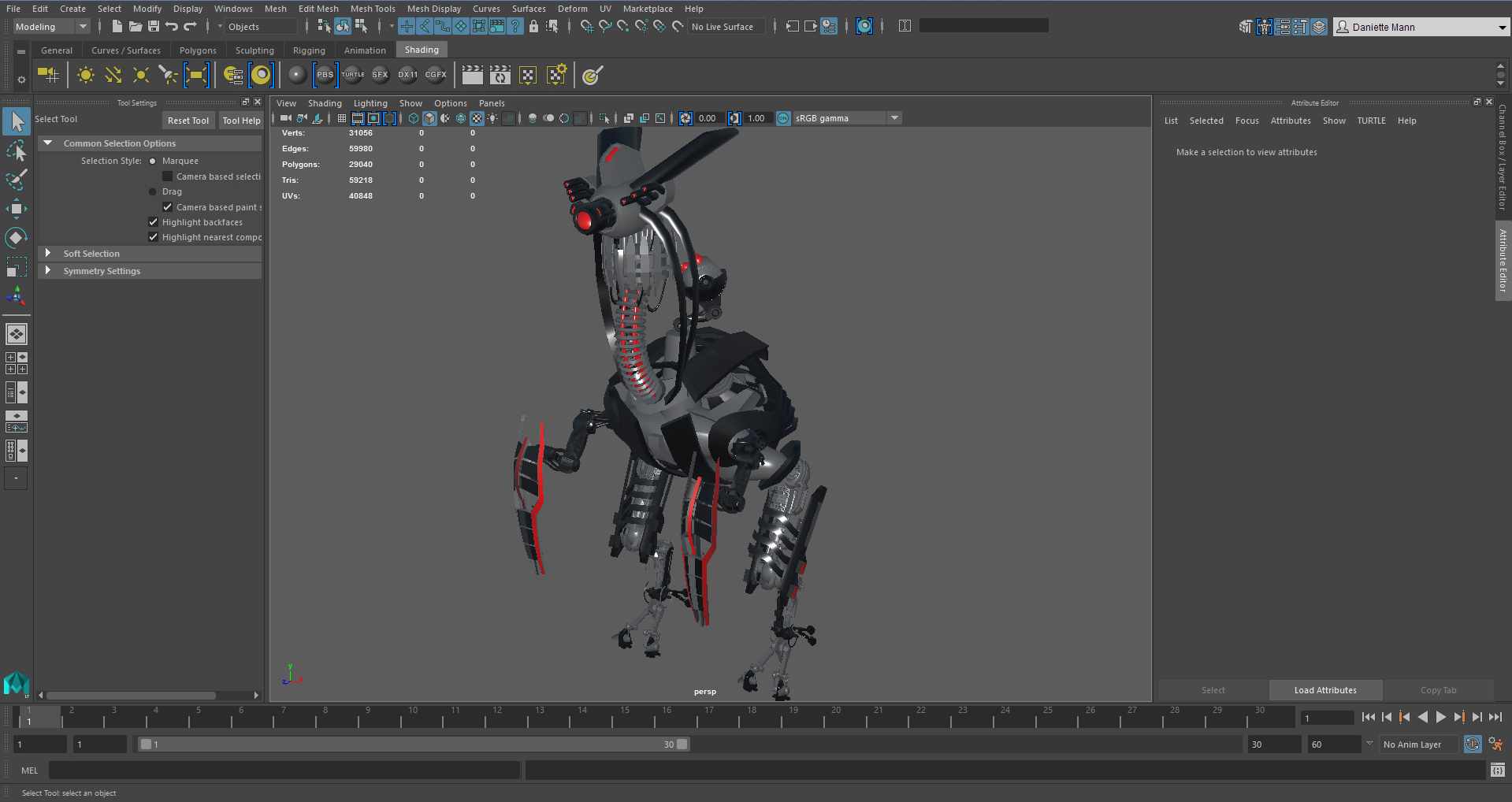Click the DX11 shader shelf icon
The height and width of the screenshot is (802, 1512).
pyautogui.click(x=408, y=75)
